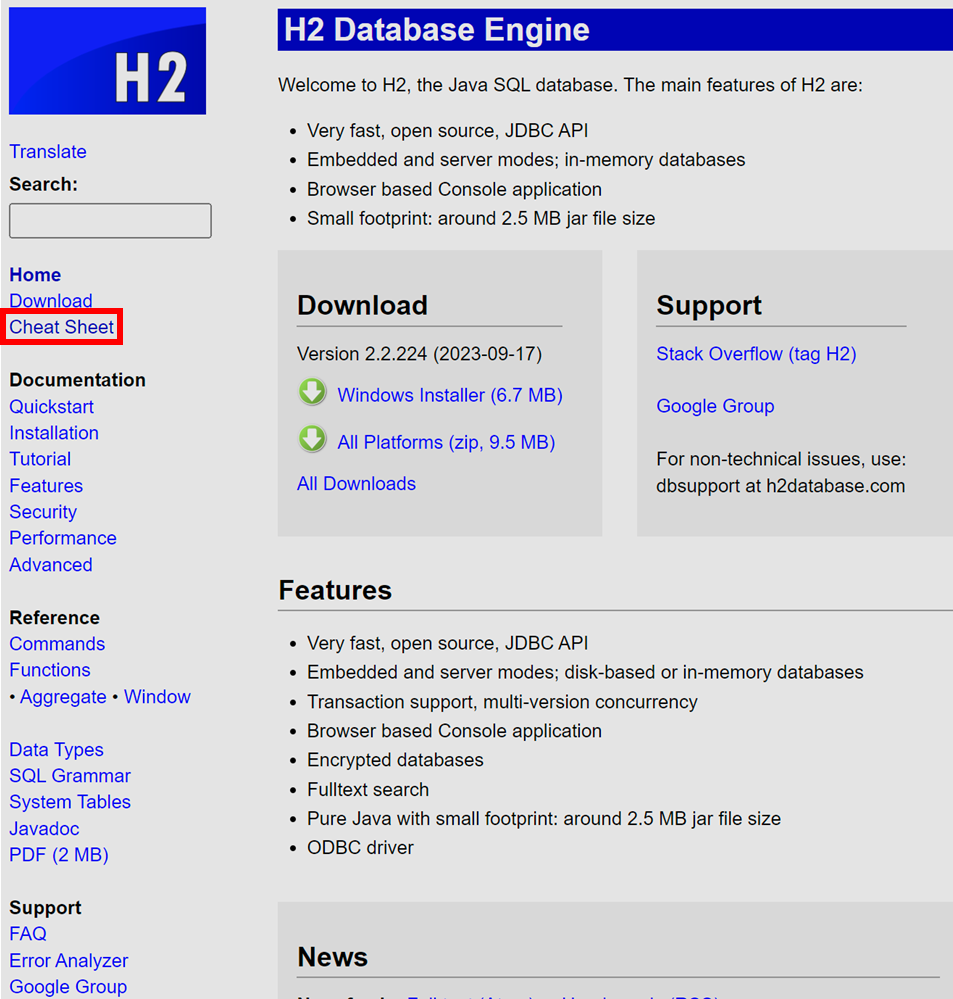Screen dimensions: 953x999
Task: Open the Google Group link in the sidebar
Action: (68, 987)
